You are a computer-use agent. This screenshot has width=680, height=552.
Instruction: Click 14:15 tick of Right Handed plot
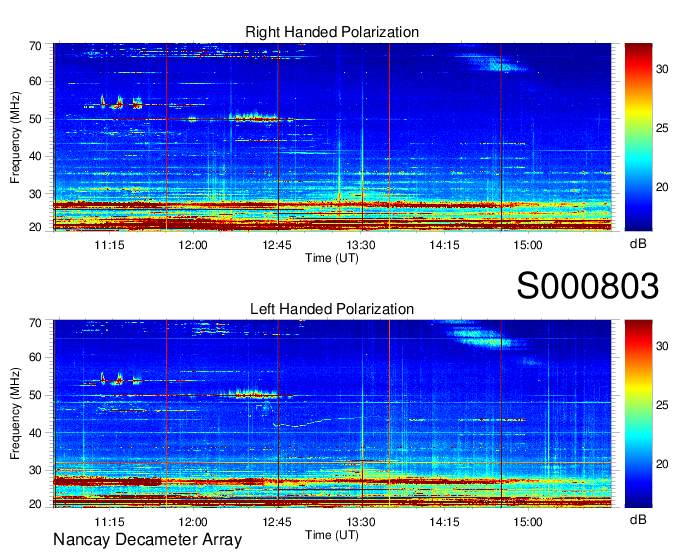pyautogui.click(x=444, y=245)
